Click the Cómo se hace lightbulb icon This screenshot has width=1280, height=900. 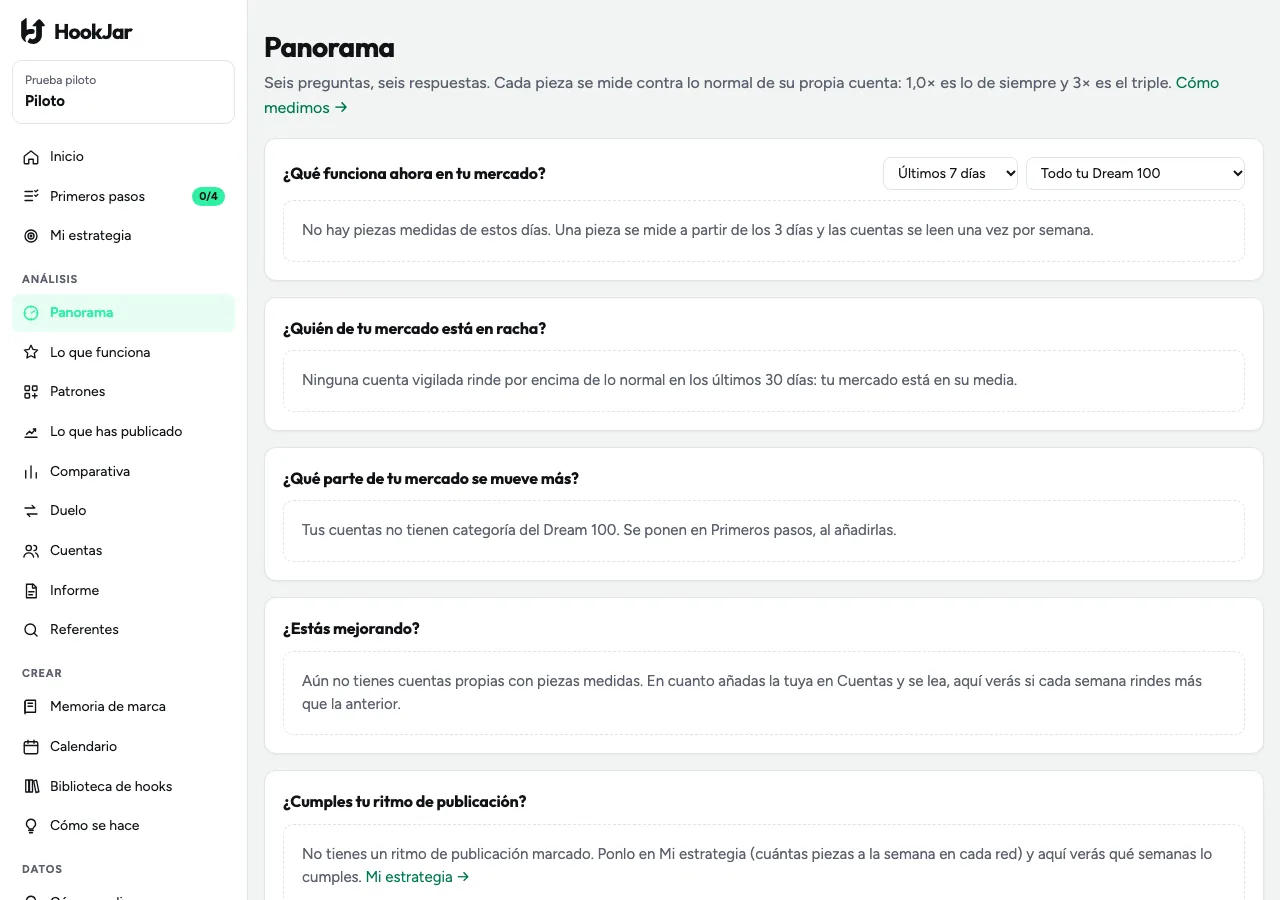point(31,826)
